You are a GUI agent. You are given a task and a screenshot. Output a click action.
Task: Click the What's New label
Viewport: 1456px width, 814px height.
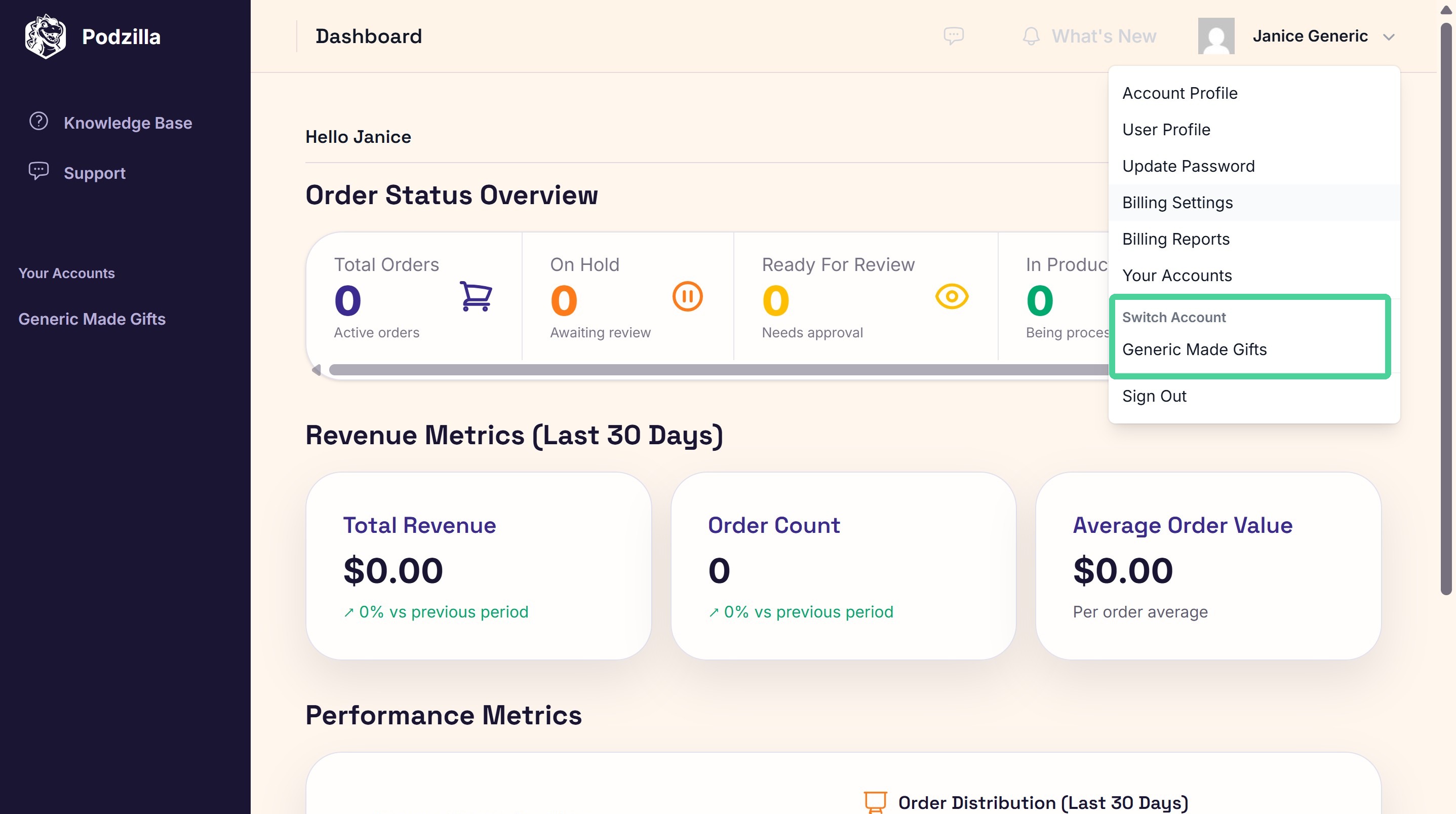[1104, 36]
